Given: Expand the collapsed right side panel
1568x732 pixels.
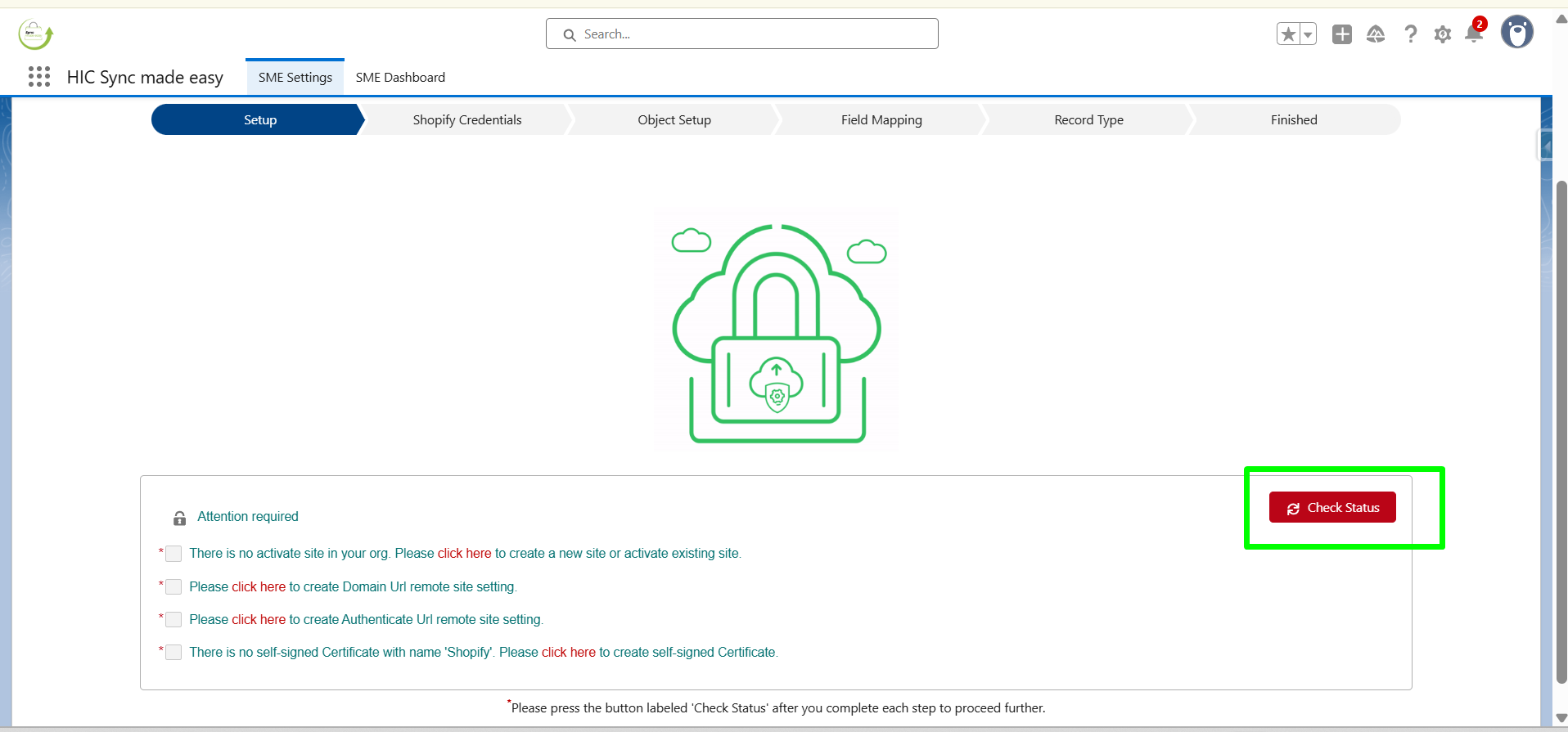Looking at the screenshot, I should (x=1546, y=146).
